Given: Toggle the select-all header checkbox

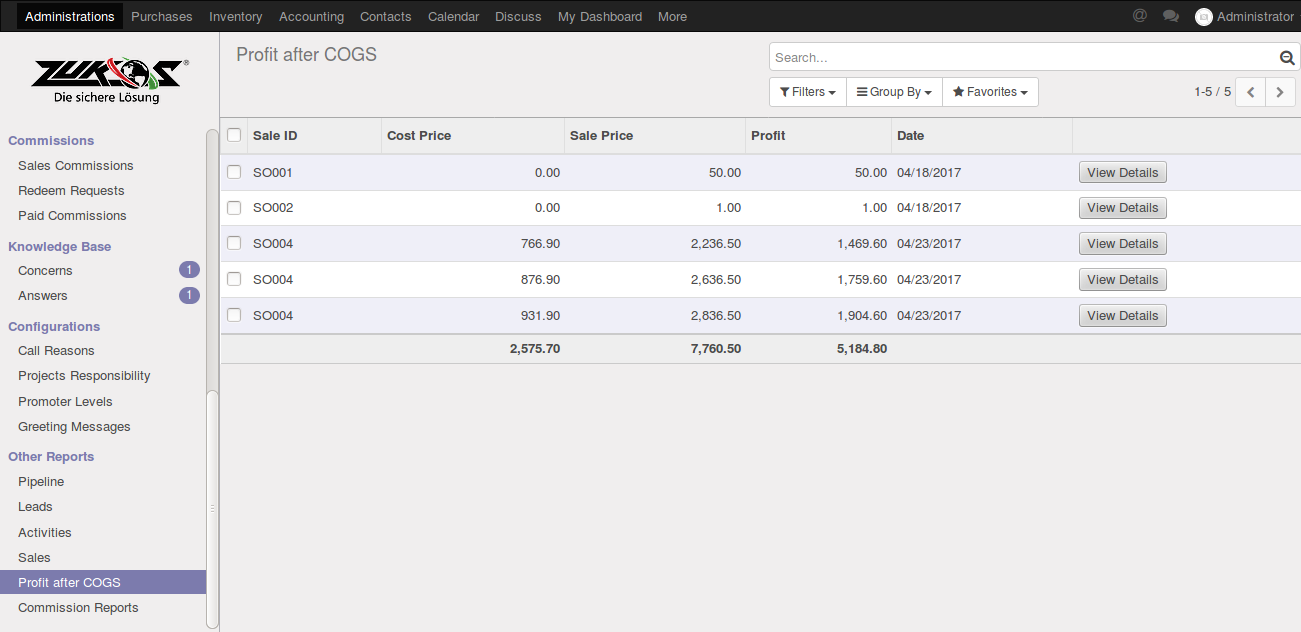Looking at the screenshot, I should pos(234,135).
